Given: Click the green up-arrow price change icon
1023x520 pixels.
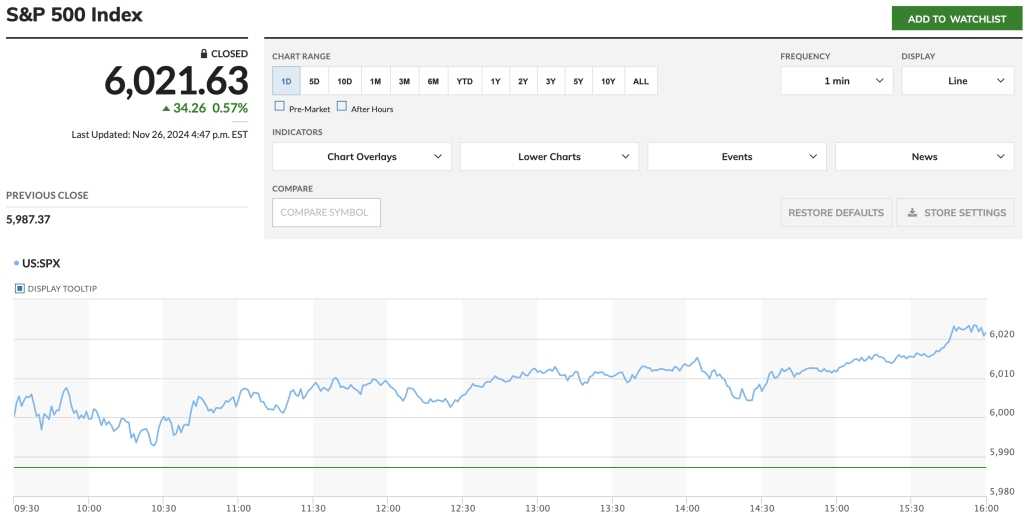Looking at the screenshot, I should coord(166,108).
